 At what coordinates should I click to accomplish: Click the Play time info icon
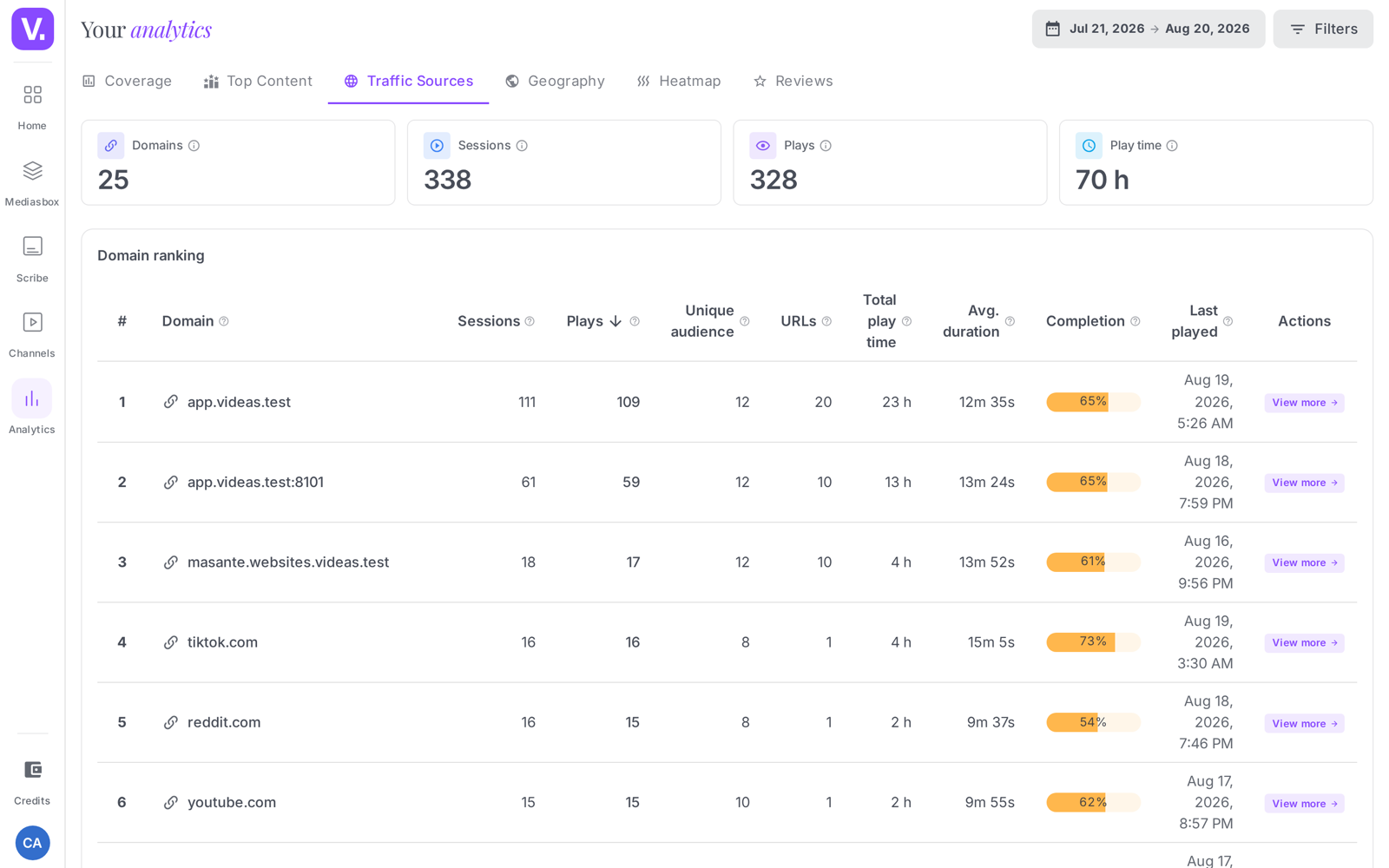pyautogui.click(x=1172, y=146)
